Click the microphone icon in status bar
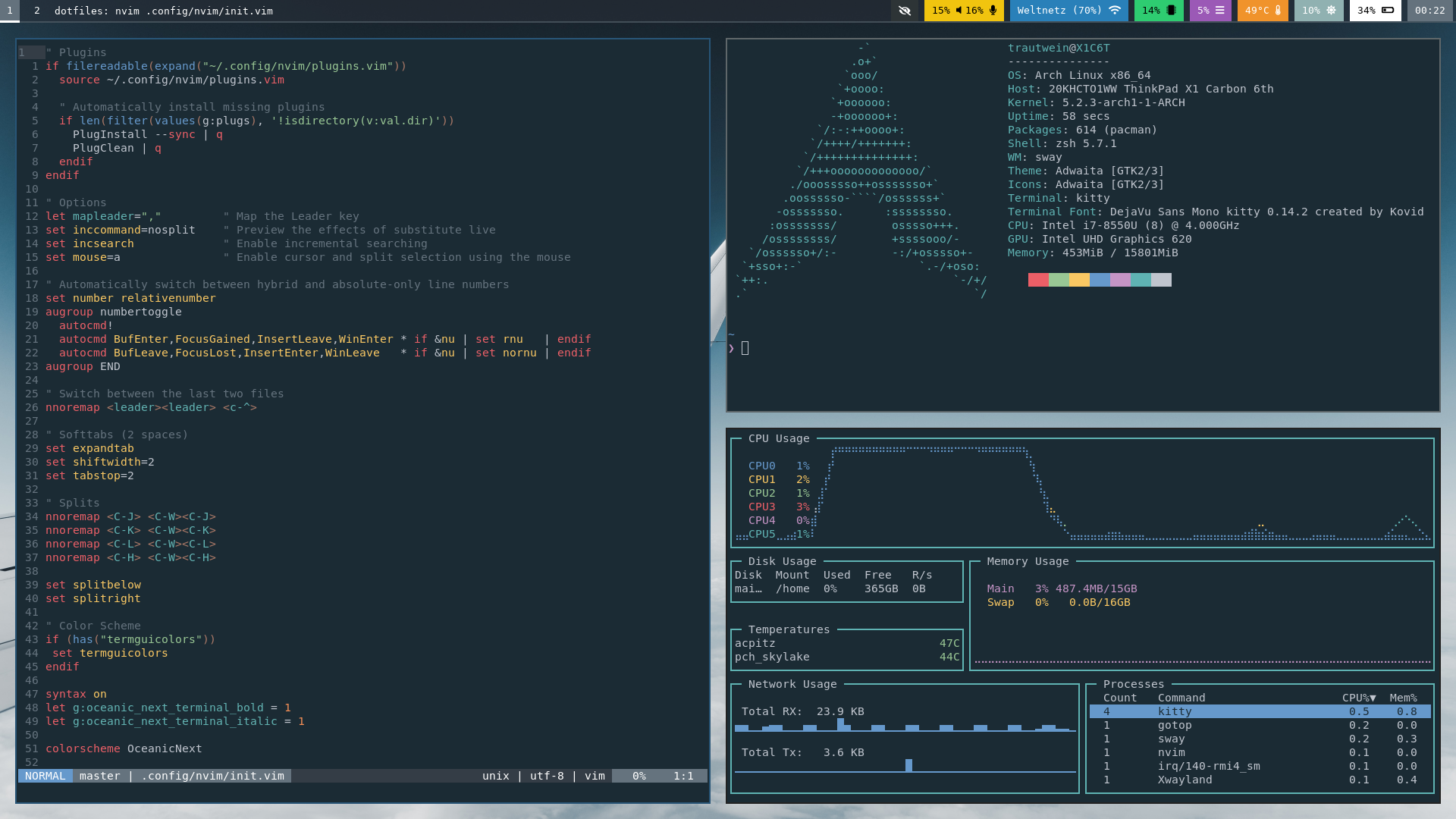 coord(993,11)
